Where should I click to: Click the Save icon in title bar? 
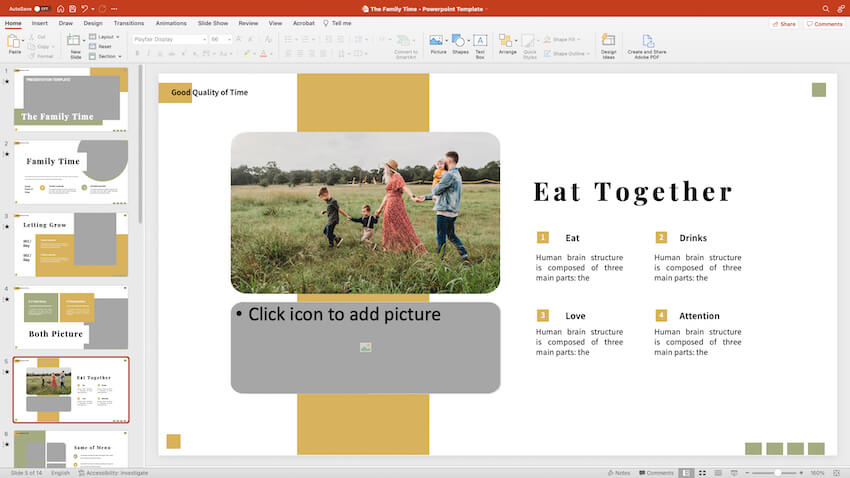pos(73,8)
